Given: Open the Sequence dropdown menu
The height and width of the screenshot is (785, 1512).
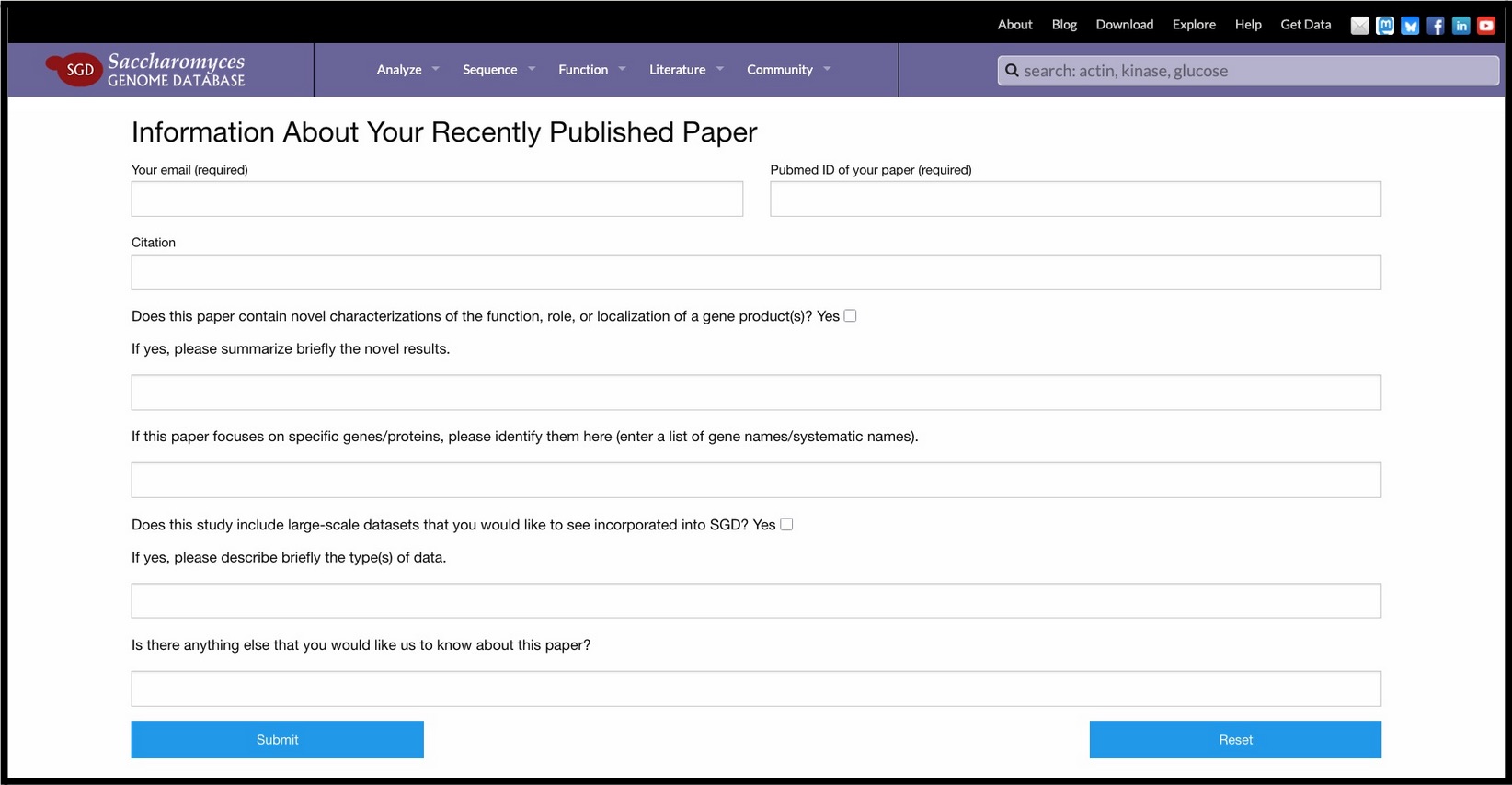Looking at the screenshot, I should tap(498, 70).
